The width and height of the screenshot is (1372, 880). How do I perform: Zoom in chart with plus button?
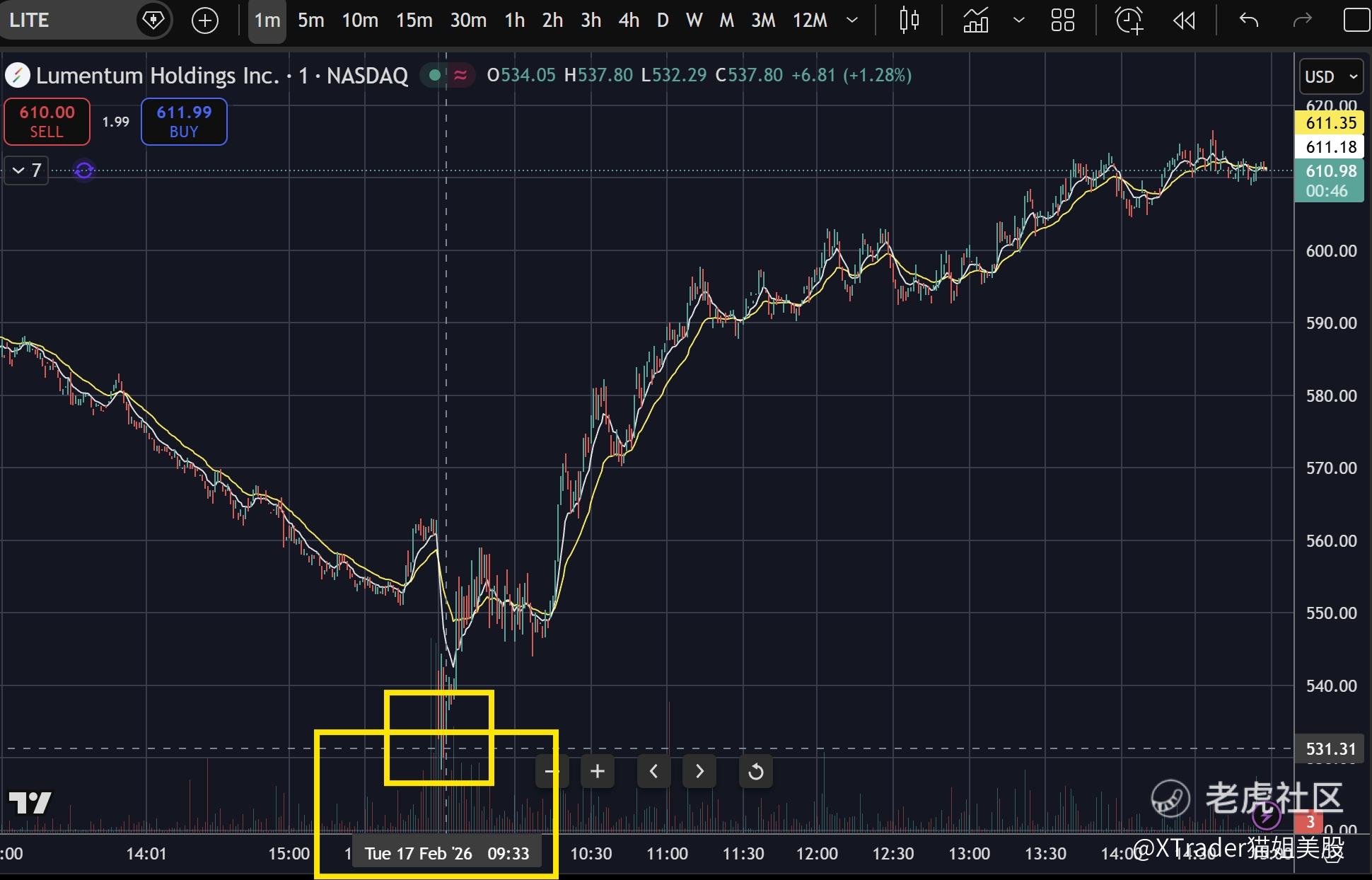tap(598, 771)
